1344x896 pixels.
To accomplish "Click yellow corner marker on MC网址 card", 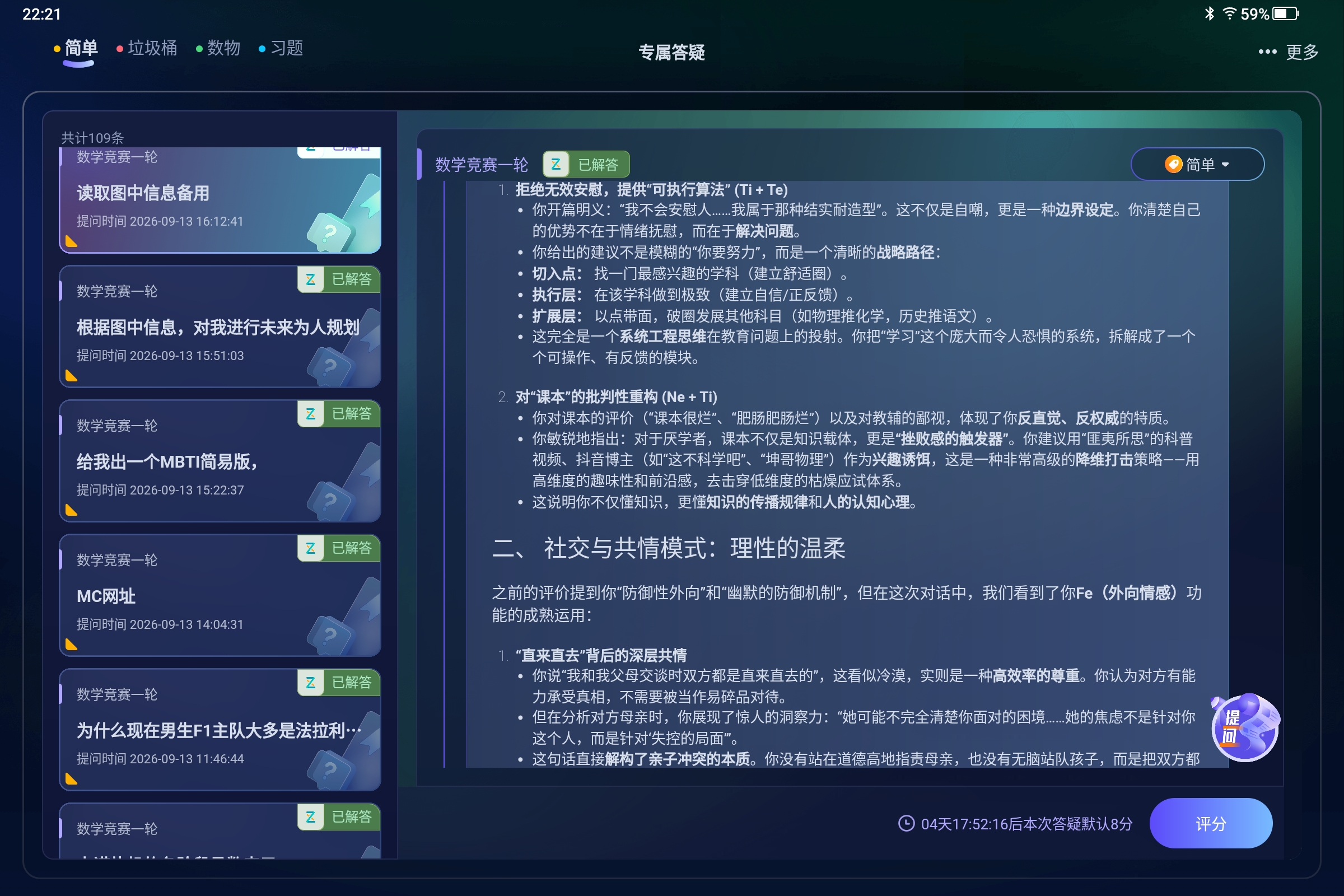I will [72, 644].
